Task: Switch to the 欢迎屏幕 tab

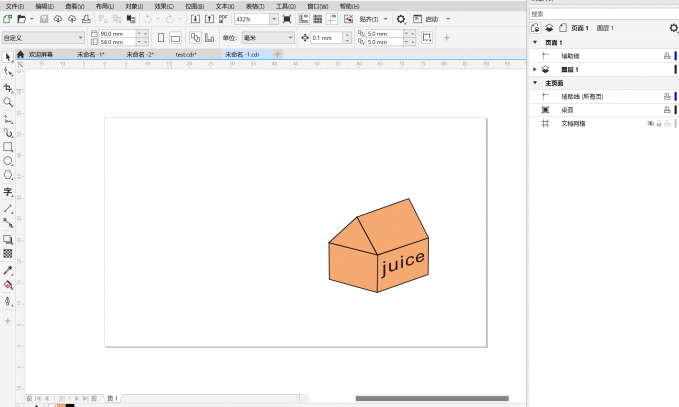Action: [x=41, y=55]
